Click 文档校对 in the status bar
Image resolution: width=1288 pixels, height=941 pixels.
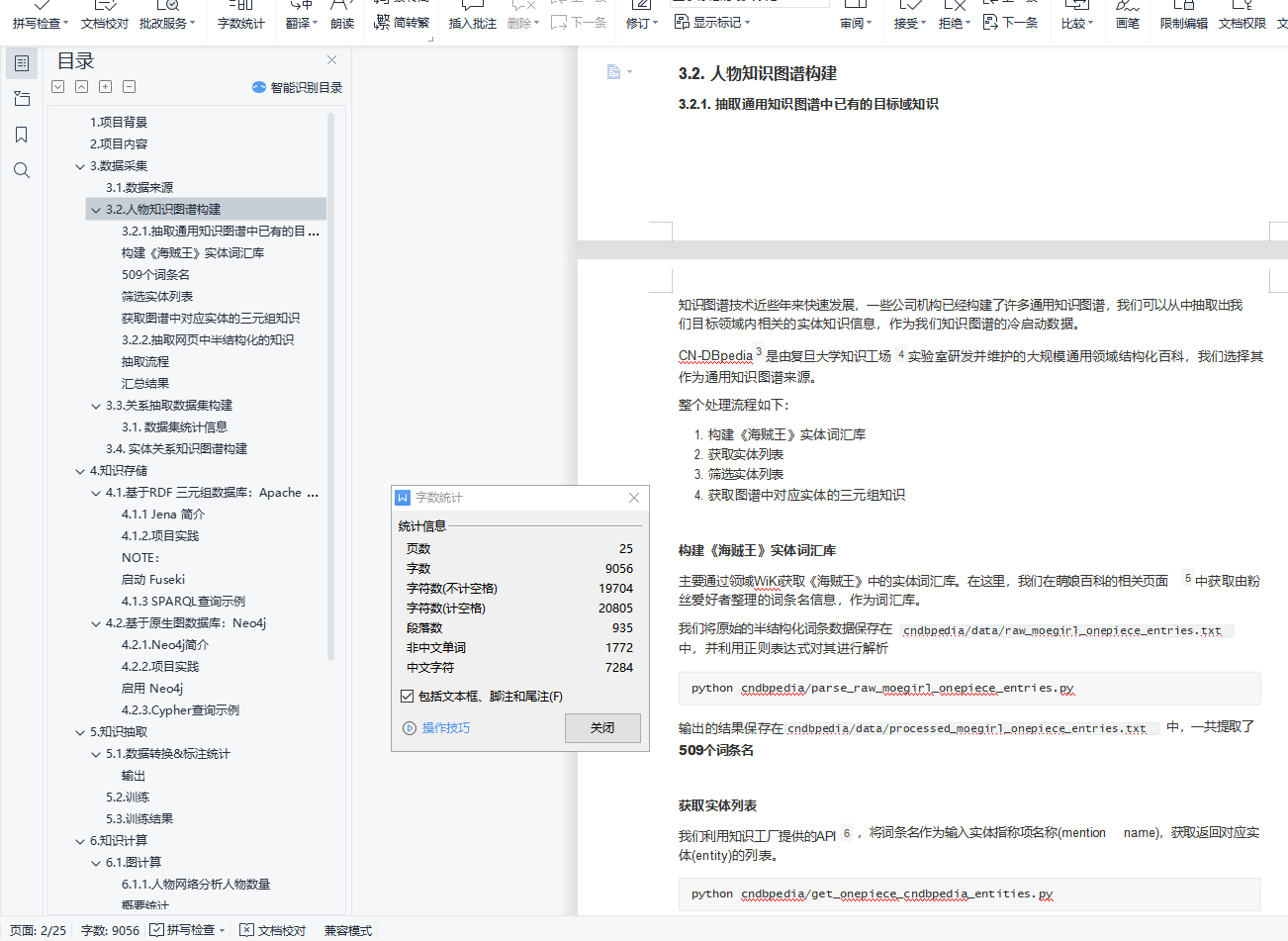coord(273,930)
